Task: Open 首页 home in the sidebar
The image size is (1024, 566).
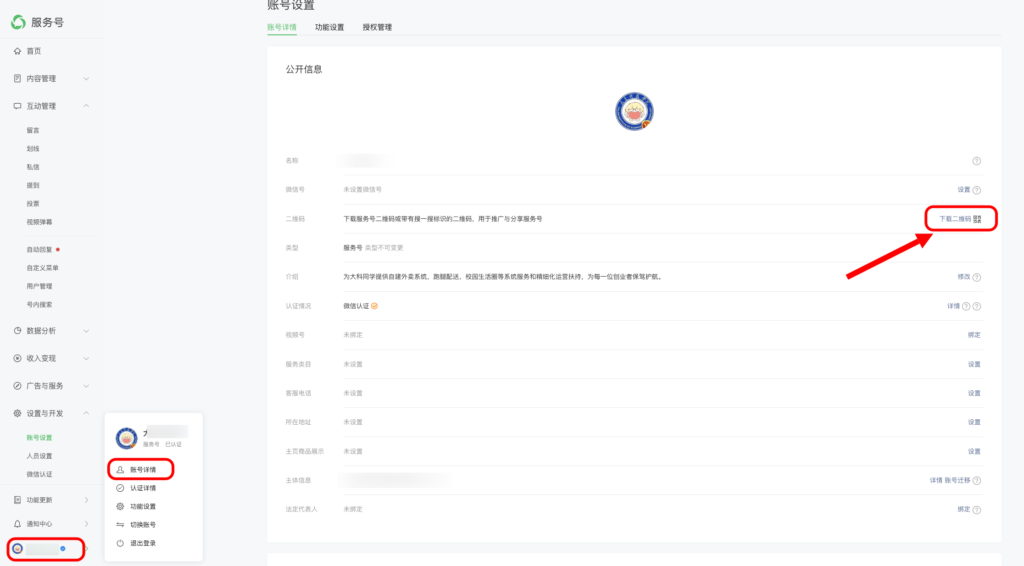Action: 34,51
